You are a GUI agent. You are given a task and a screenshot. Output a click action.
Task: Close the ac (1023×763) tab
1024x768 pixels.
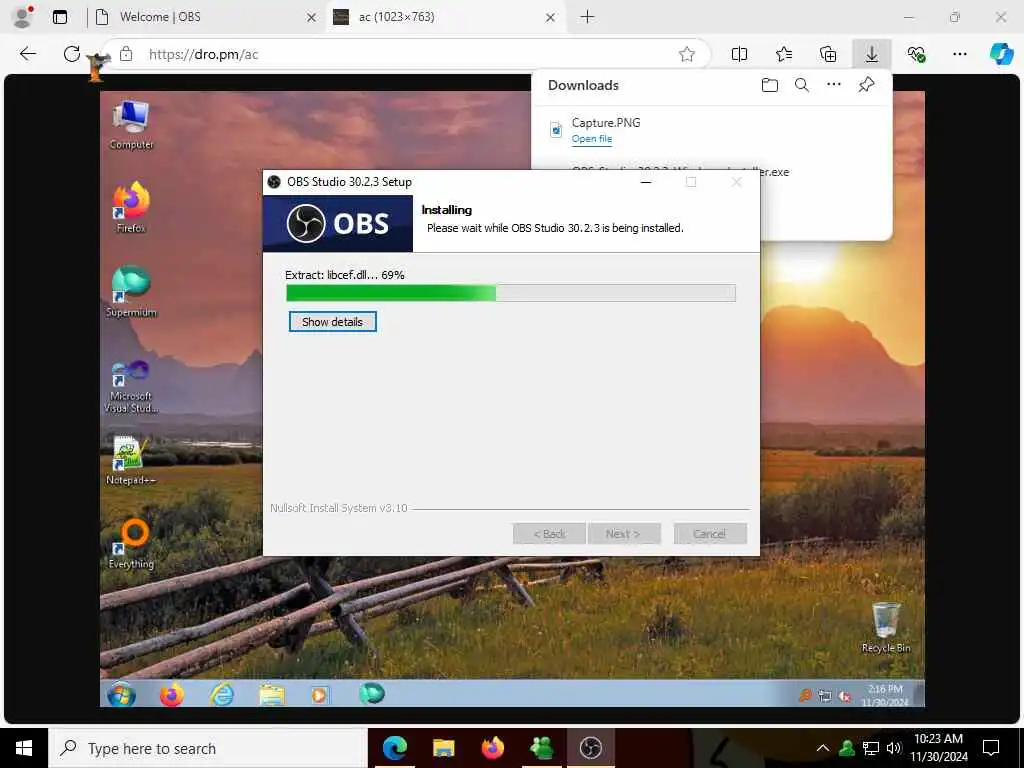[x=551, y=18]
